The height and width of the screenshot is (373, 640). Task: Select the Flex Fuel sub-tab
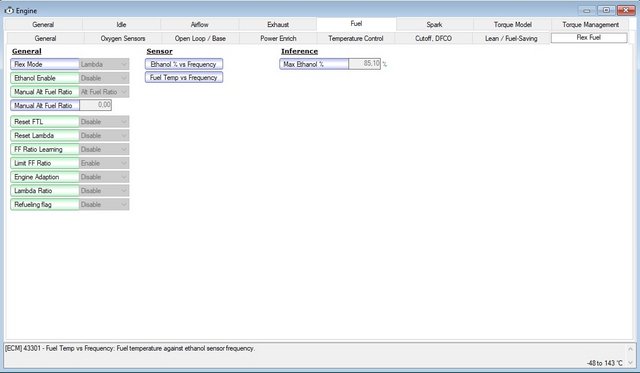(589, 38)
